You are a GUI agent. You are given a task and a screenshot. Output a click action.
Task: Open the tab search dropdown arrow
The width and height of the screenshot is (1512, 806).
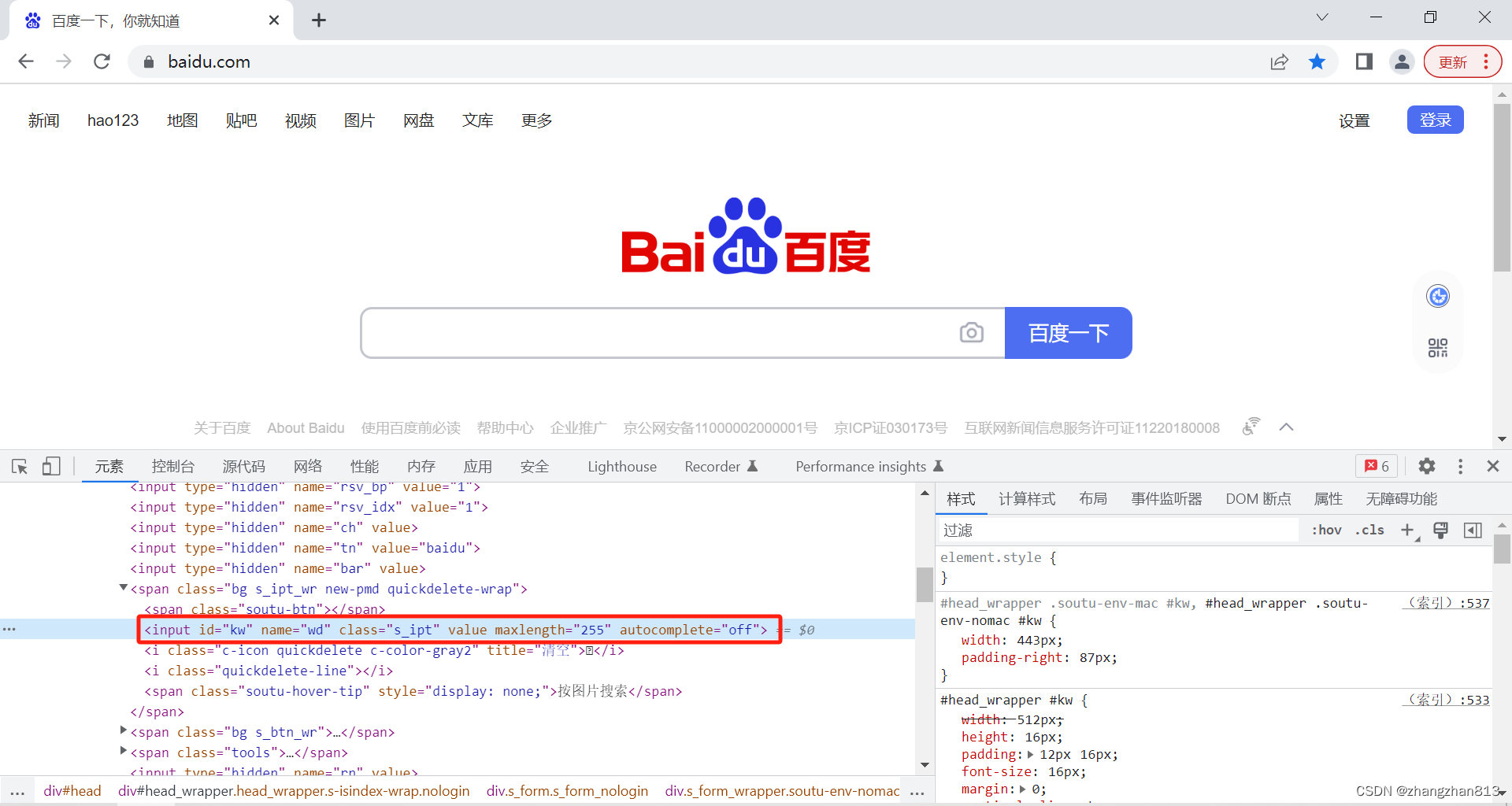(x=1322, y=17)
